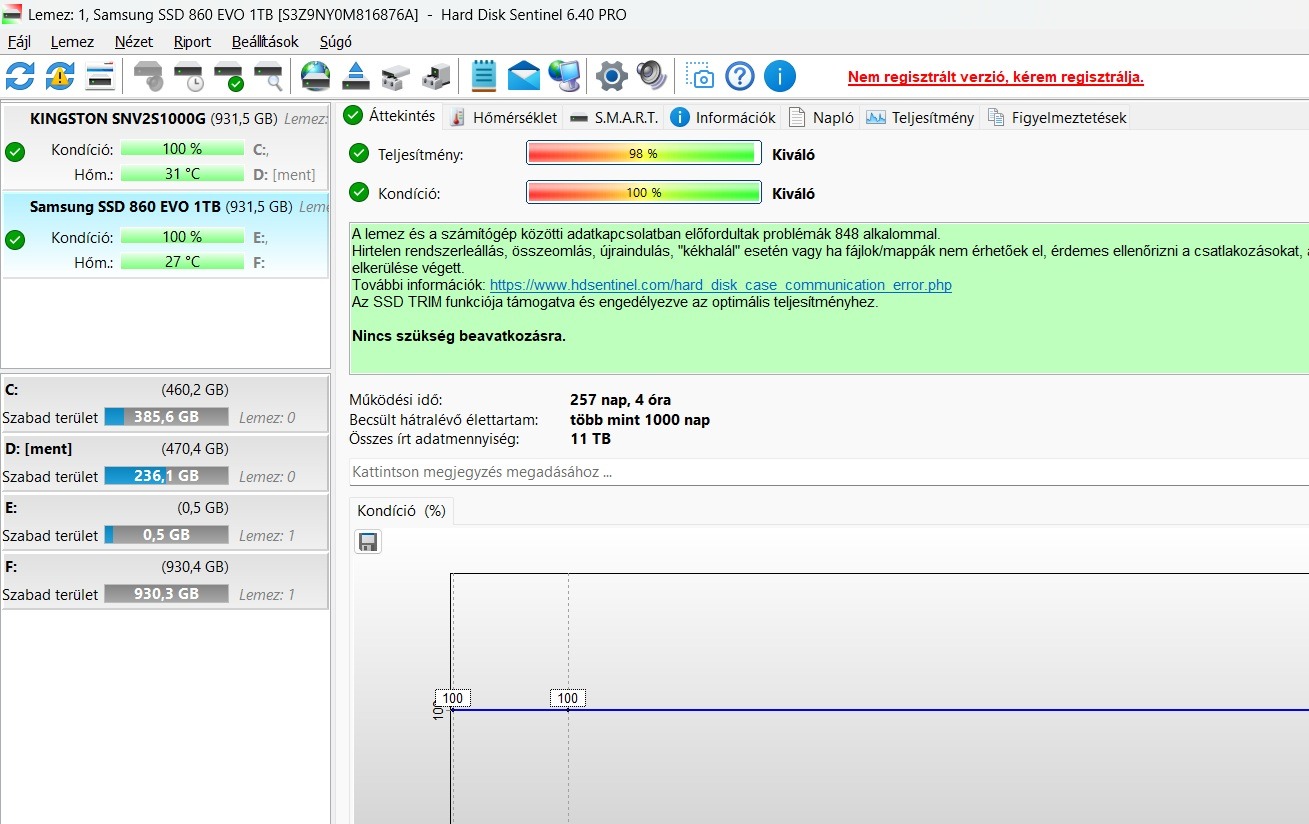Open the blue notepad report icon
This screenshot has height=824, width=1309.
pyautogui.click(x=483, y=76)
